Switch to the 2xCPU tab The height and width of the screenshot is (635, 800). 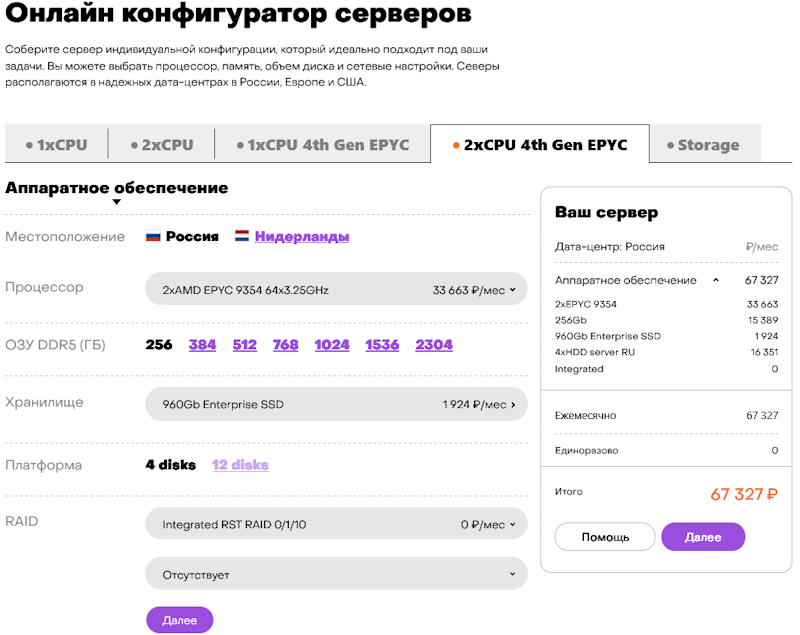[x=161, y=145]
